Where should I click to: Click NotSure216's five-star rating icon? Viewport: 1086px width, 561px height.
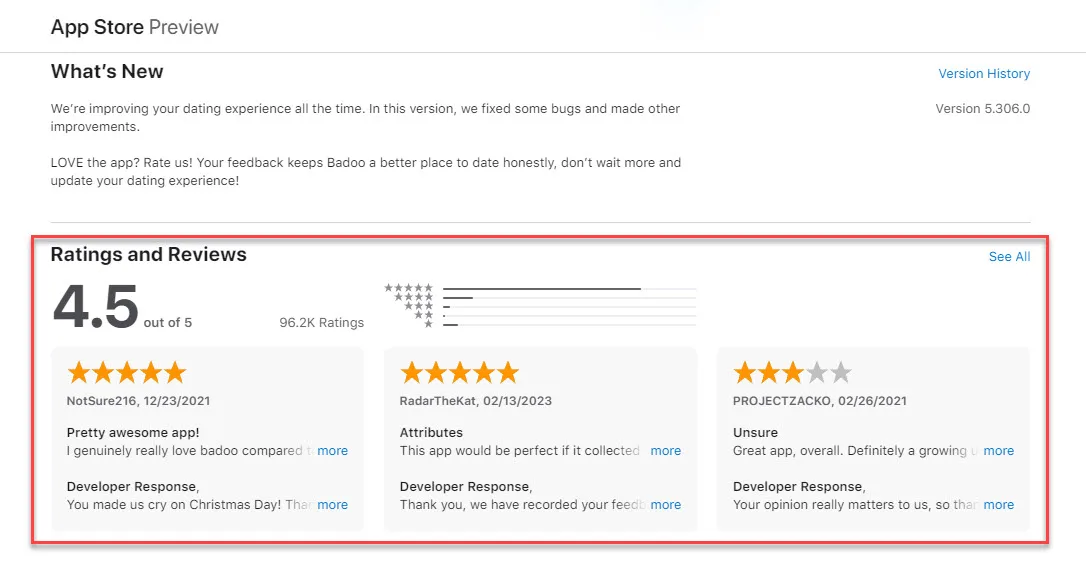click(126, 373)
